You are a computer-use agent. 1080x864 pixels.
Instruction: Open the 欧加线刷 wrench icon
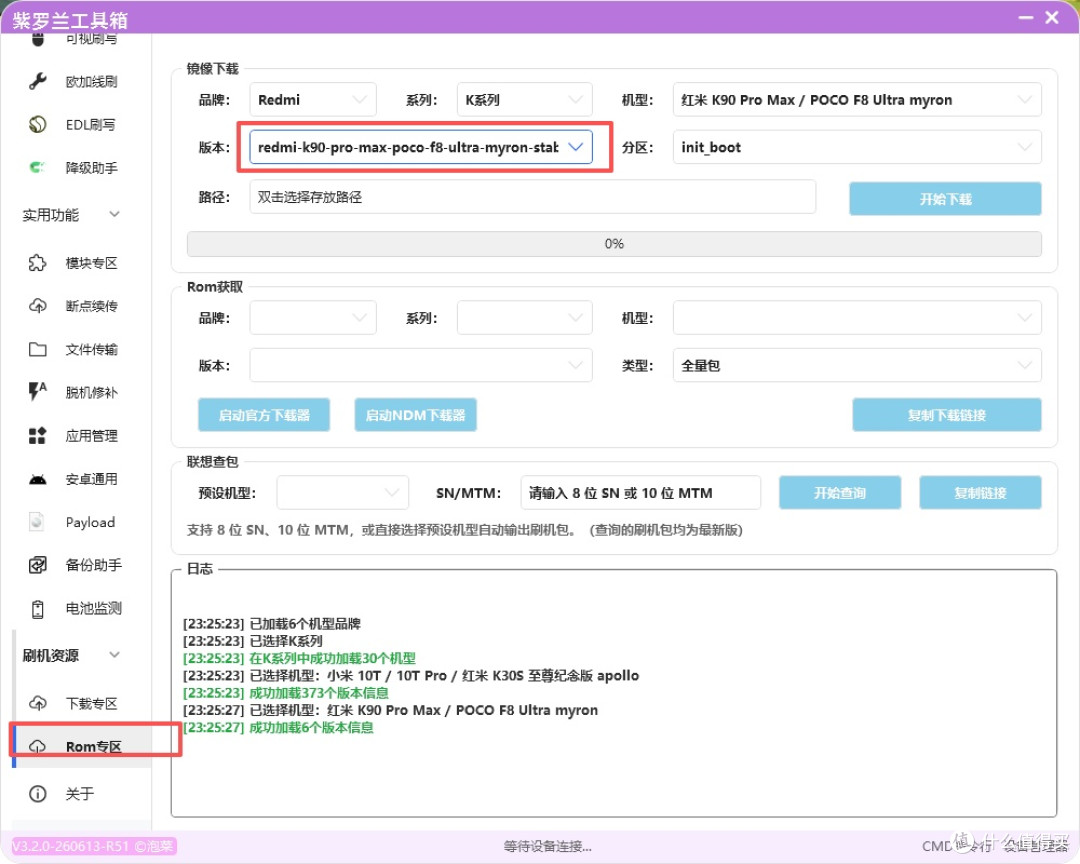click(38, 81)
